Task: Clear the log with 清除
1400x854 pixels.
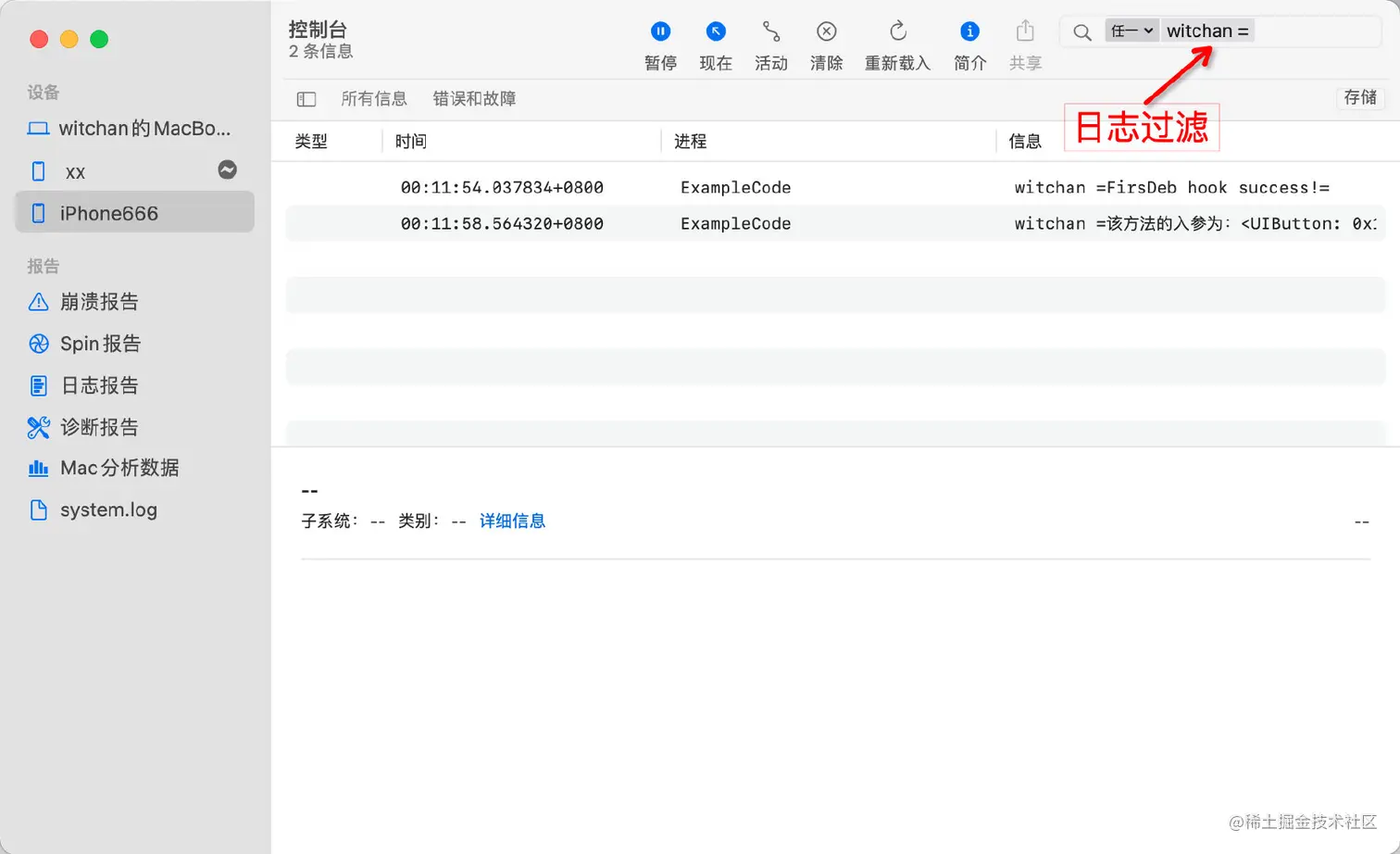Action: [x=826, y=45]
